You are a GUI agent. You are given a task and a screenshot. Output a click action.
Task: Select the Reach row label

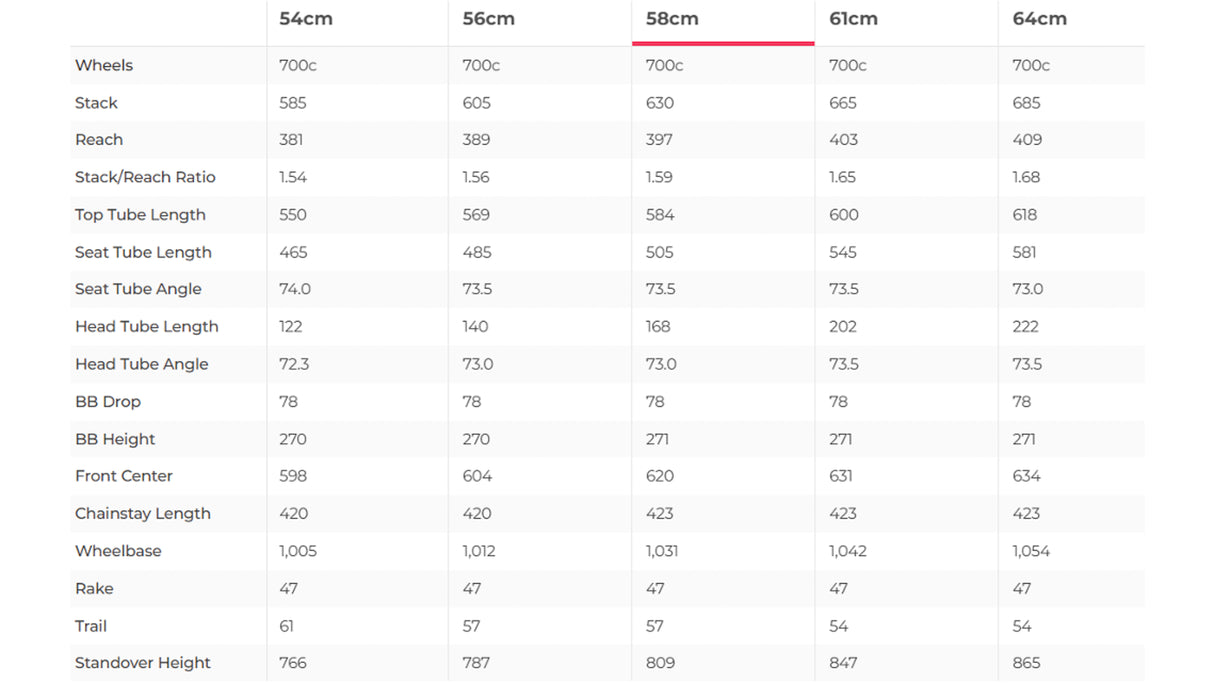pos(99,140)
